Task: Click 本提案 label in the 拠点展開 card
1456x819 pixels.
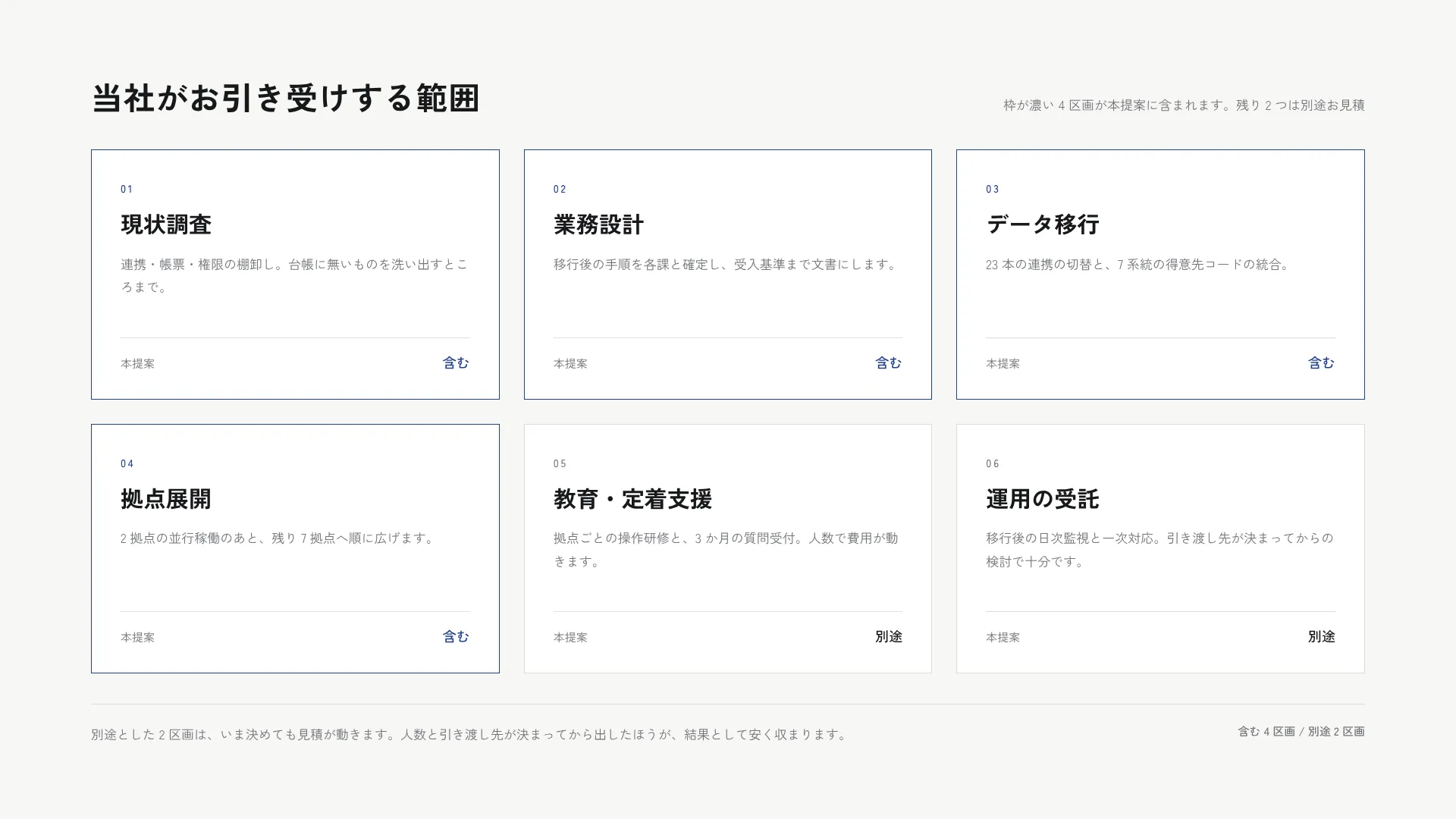Action: [137, 638]
